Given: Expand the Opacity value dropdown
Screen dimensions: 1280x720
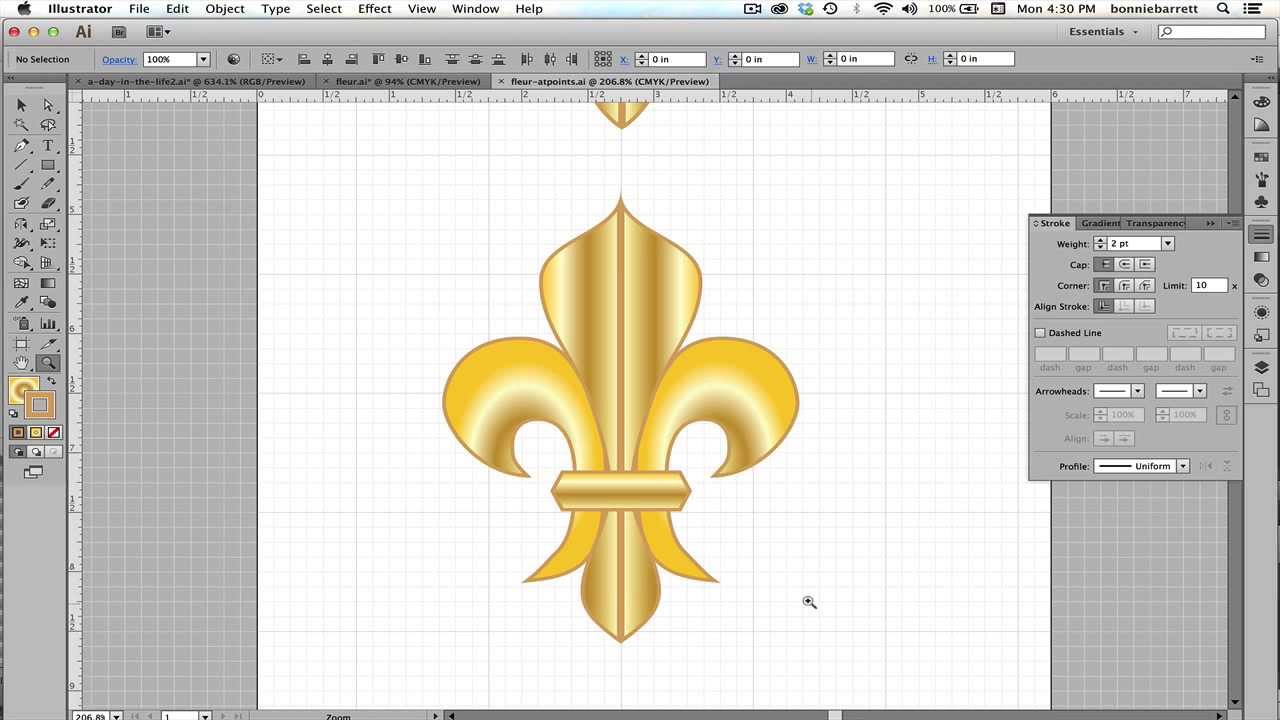Looking at the screenshot, I should pyautogui.click(x=203, y=59).
